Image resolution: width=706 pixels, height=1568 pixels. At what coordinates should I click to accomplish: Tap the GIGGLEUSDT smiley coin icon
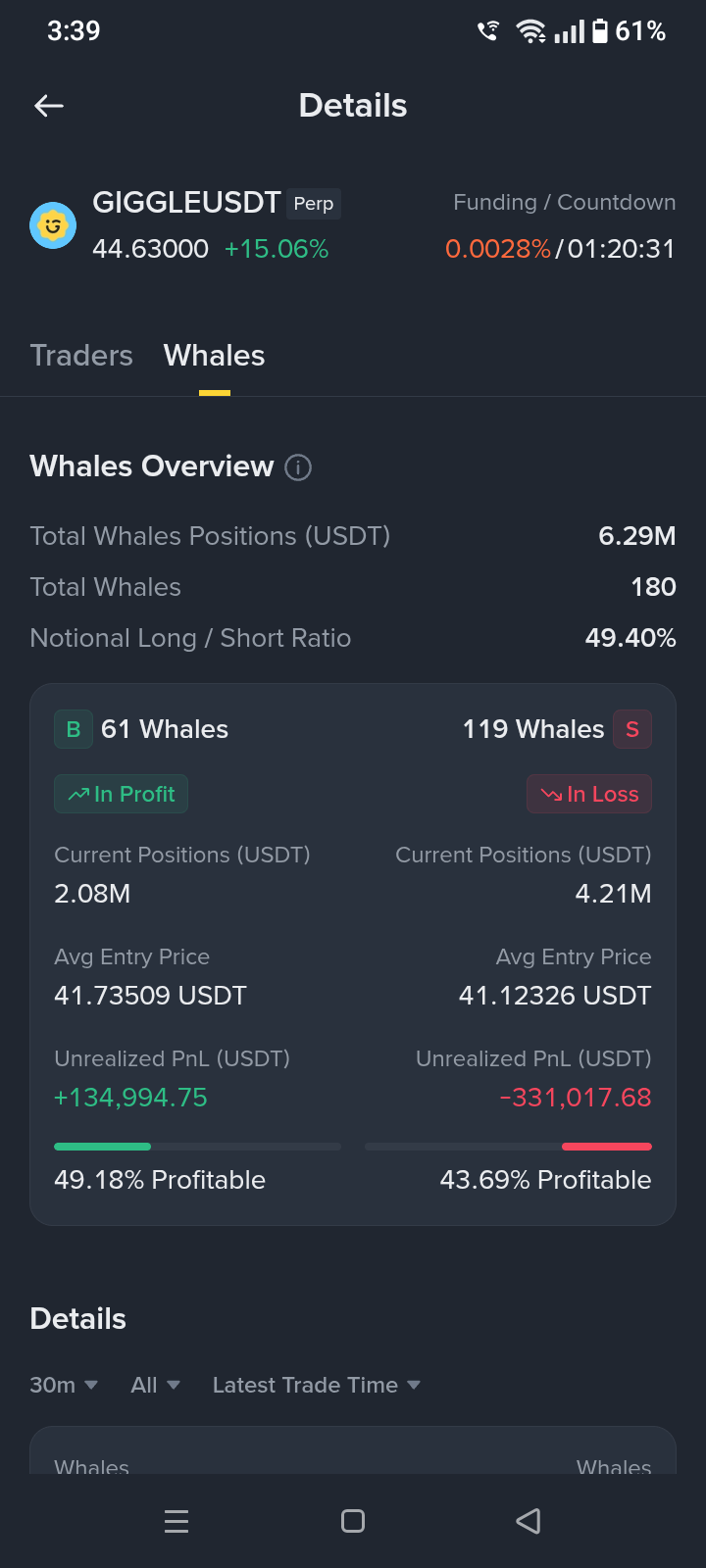tap(53, 225)
